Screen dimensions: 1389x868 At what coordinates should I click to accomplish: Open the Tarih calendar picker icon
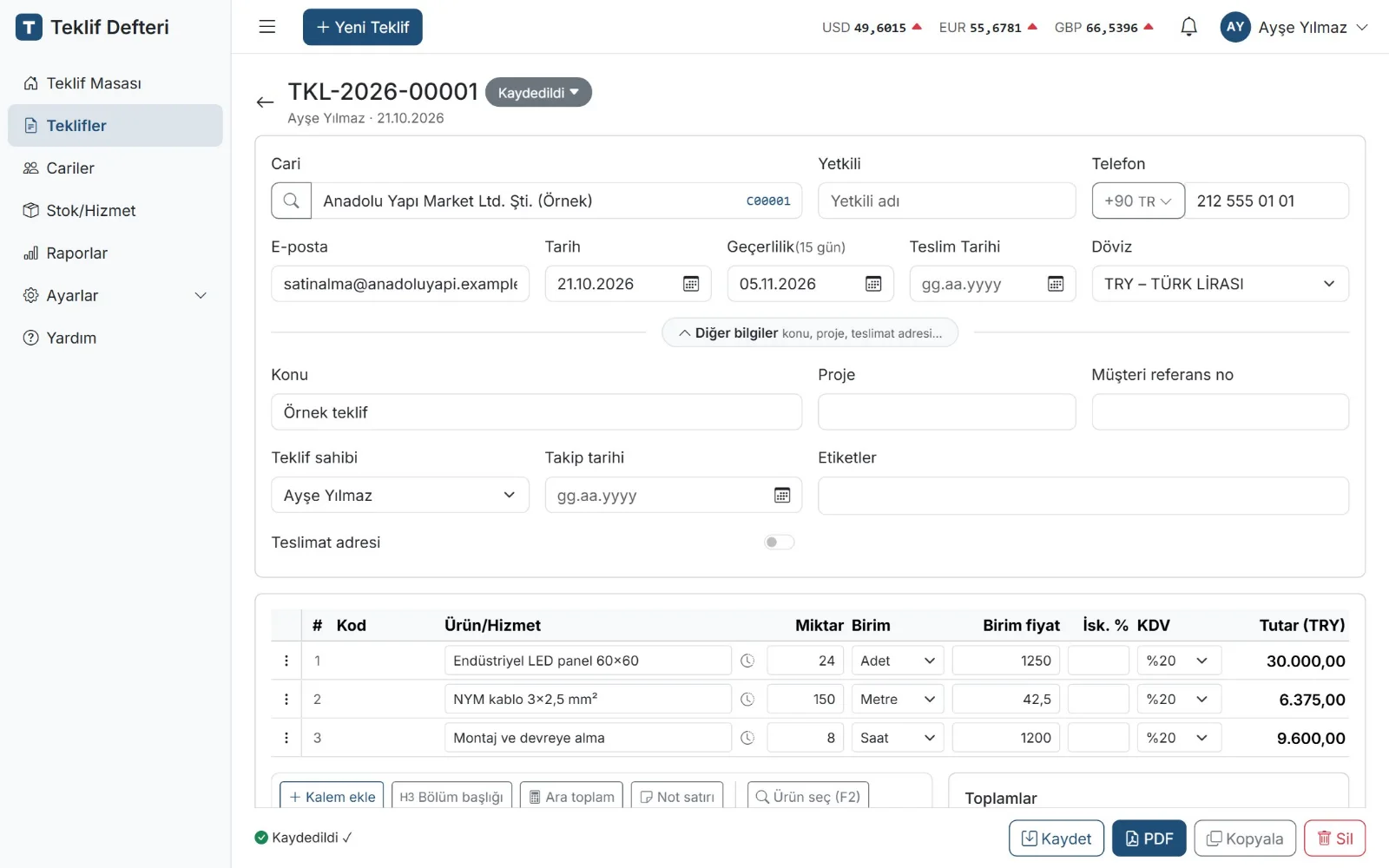point(691,284)
